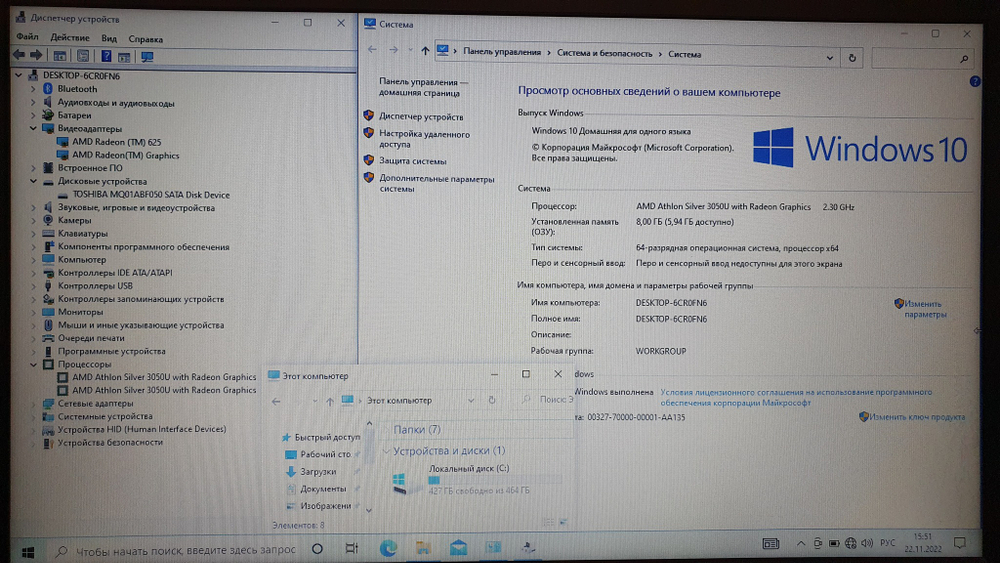
Task: Collapse the Процессоры category
Action: coord(33,364)
